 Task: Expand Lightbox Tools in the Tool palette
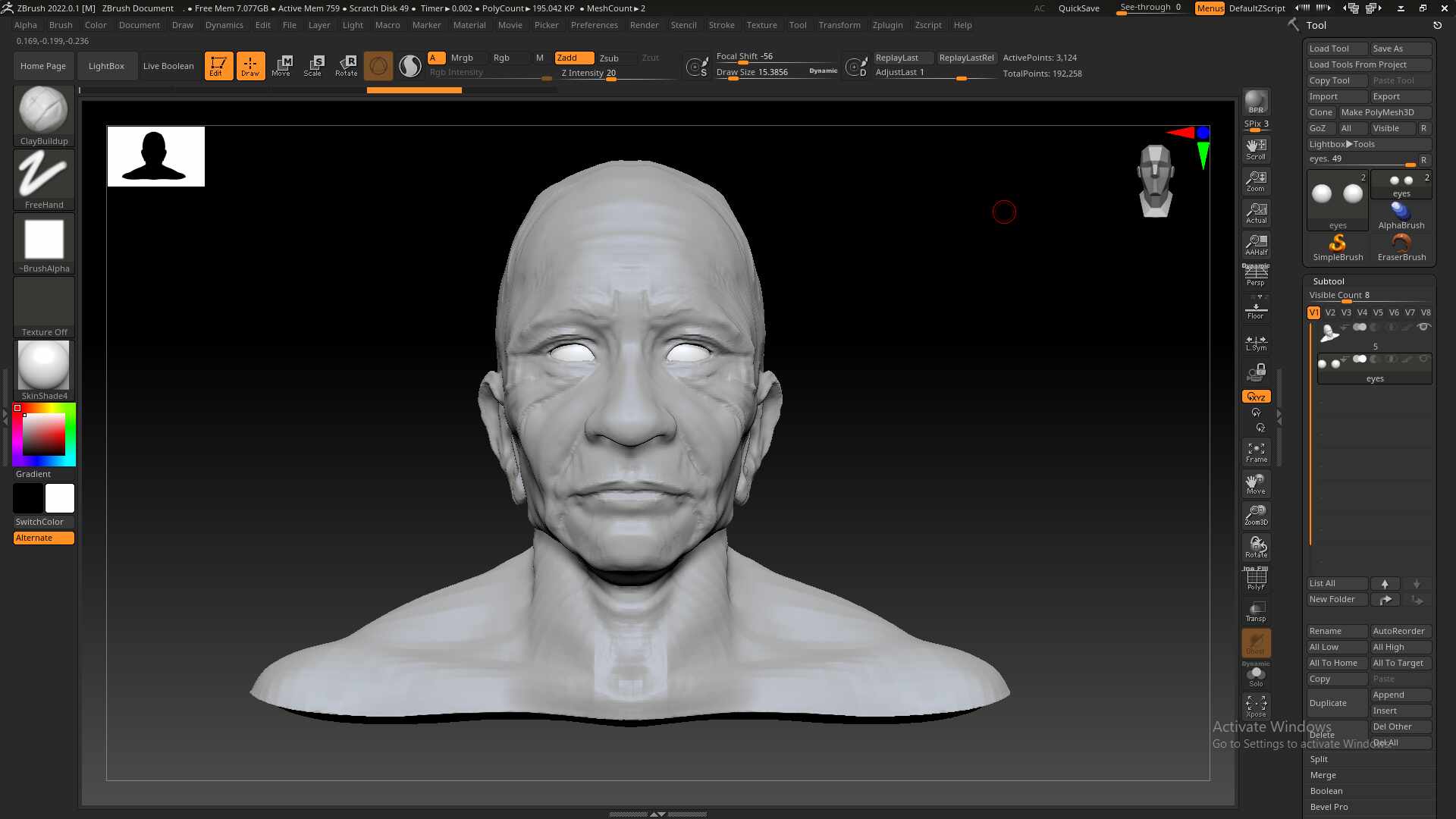point(1369,144)
